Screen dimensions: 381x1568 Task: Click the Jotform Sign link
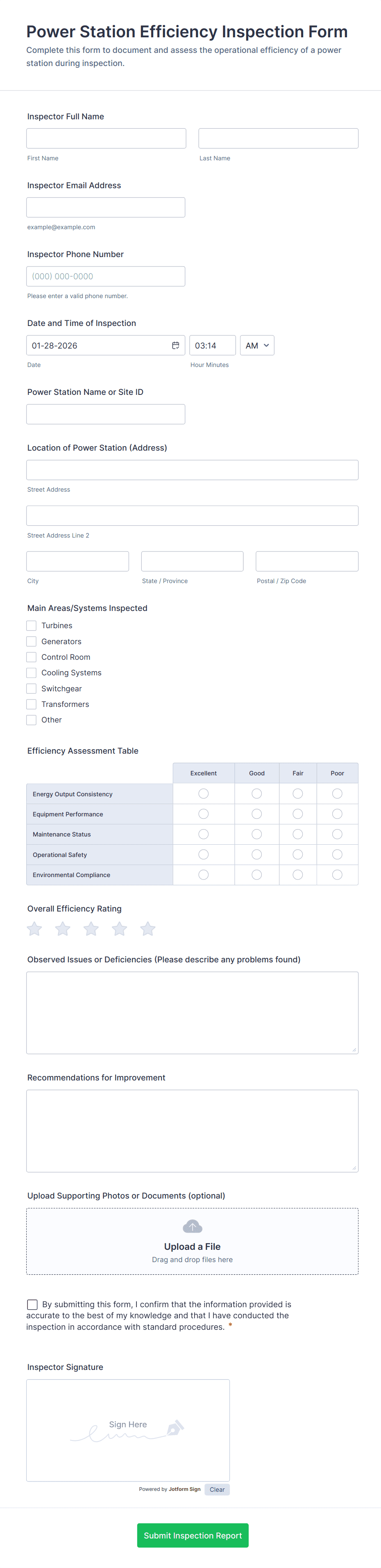coord(186,1490)
